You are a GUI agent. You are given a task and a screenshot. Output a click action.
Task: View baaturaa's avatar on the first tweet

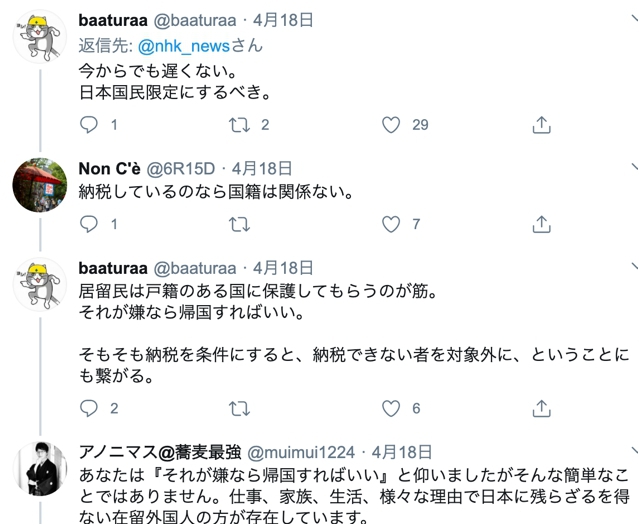(40, 38)
